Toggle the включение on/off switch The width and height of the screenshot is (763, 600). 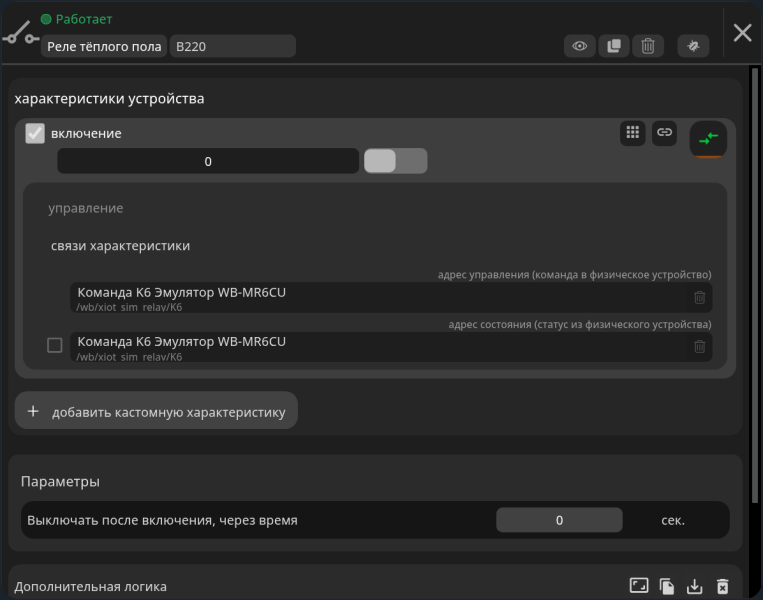(x=396, y=161)
